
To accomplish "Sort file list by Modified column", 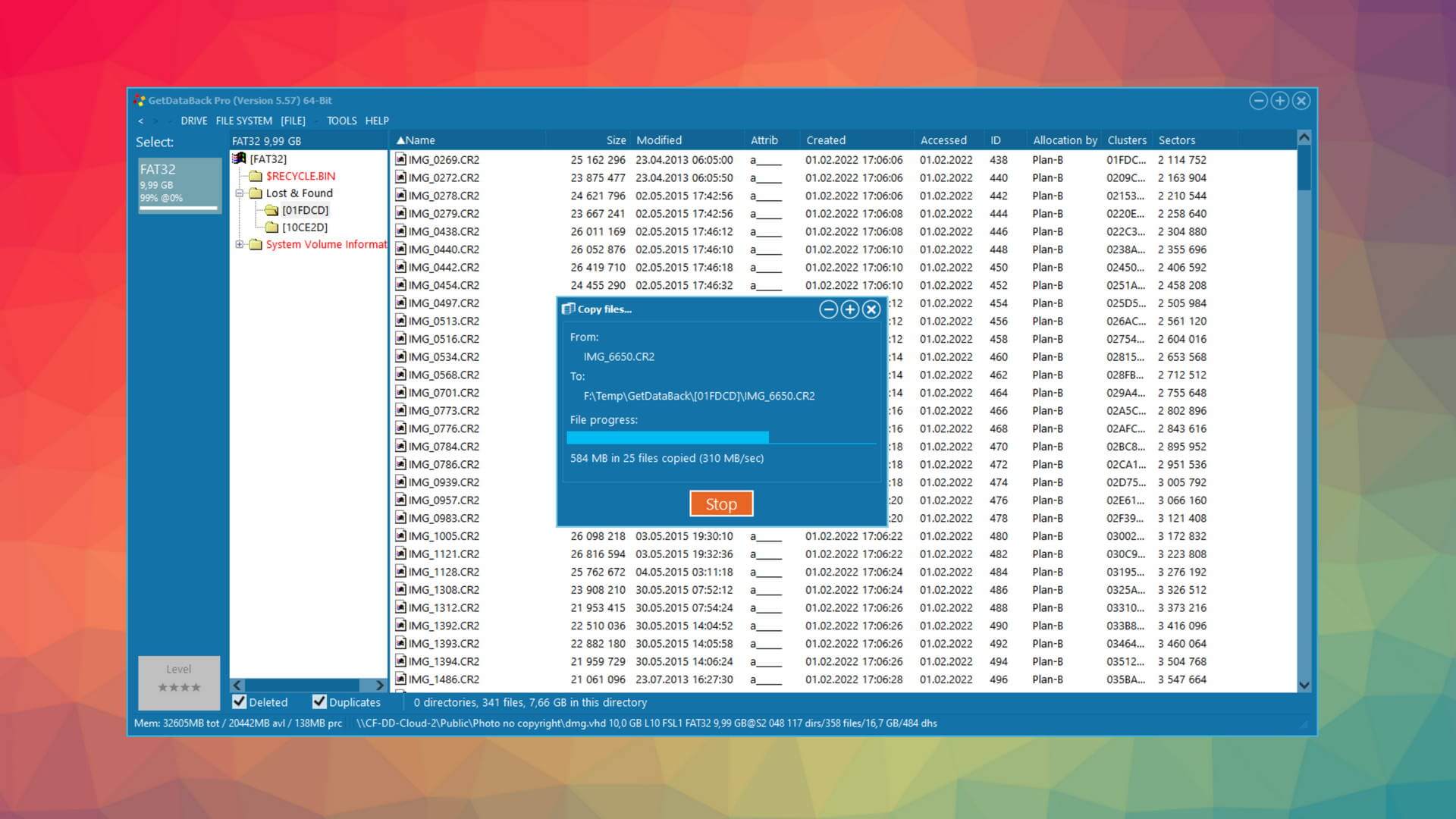I will (689, 140).
